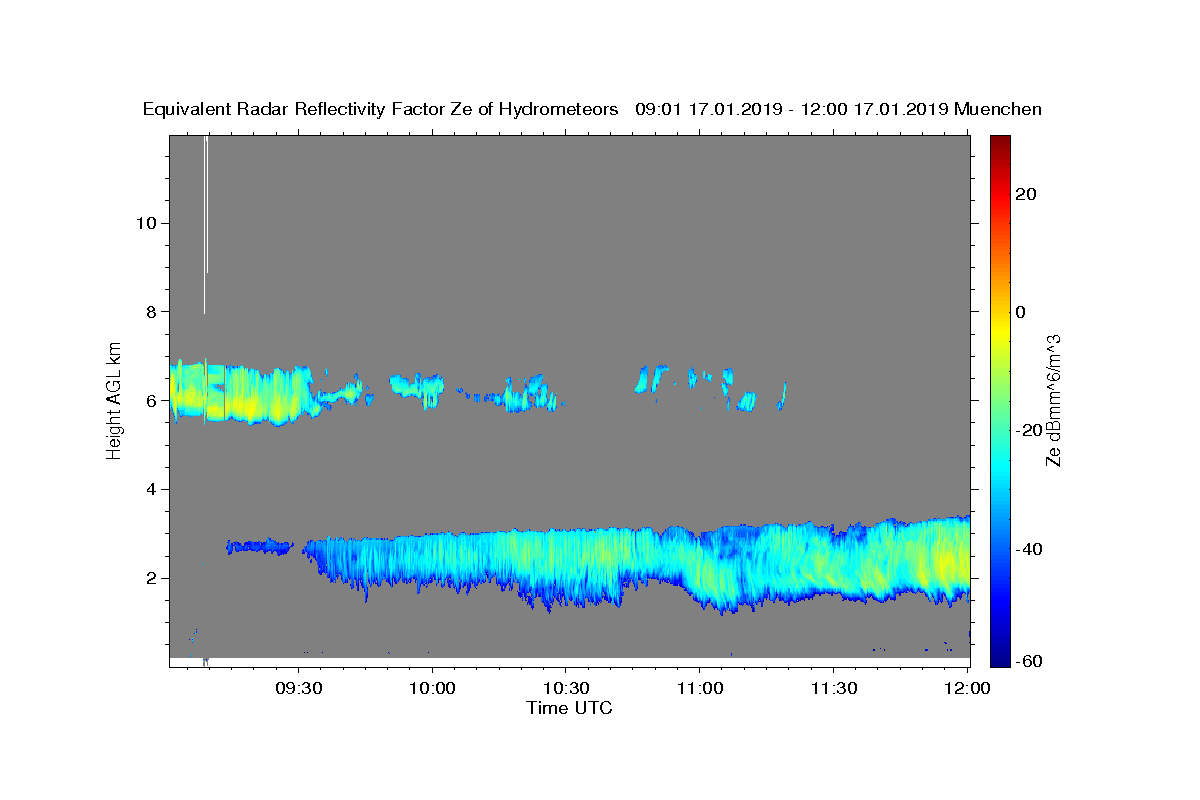The image size is (1200, 800).
Task: Click the yellow-green low cloud patch near 12:00
Action: [x=945, y=565]
